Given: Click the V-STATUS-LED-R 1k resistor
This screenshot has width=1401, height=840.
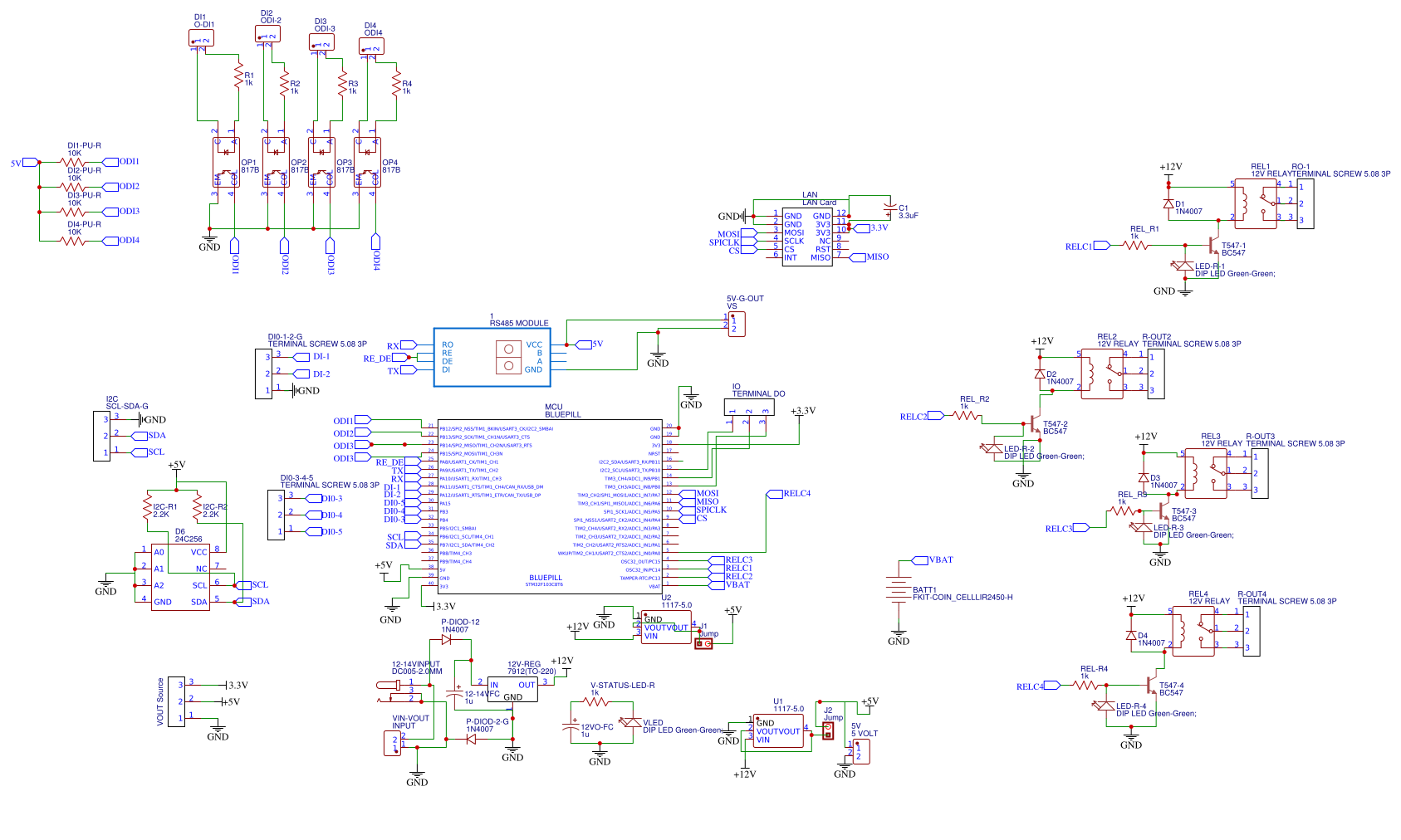Looking at the screenshot, I should point(595,702).
